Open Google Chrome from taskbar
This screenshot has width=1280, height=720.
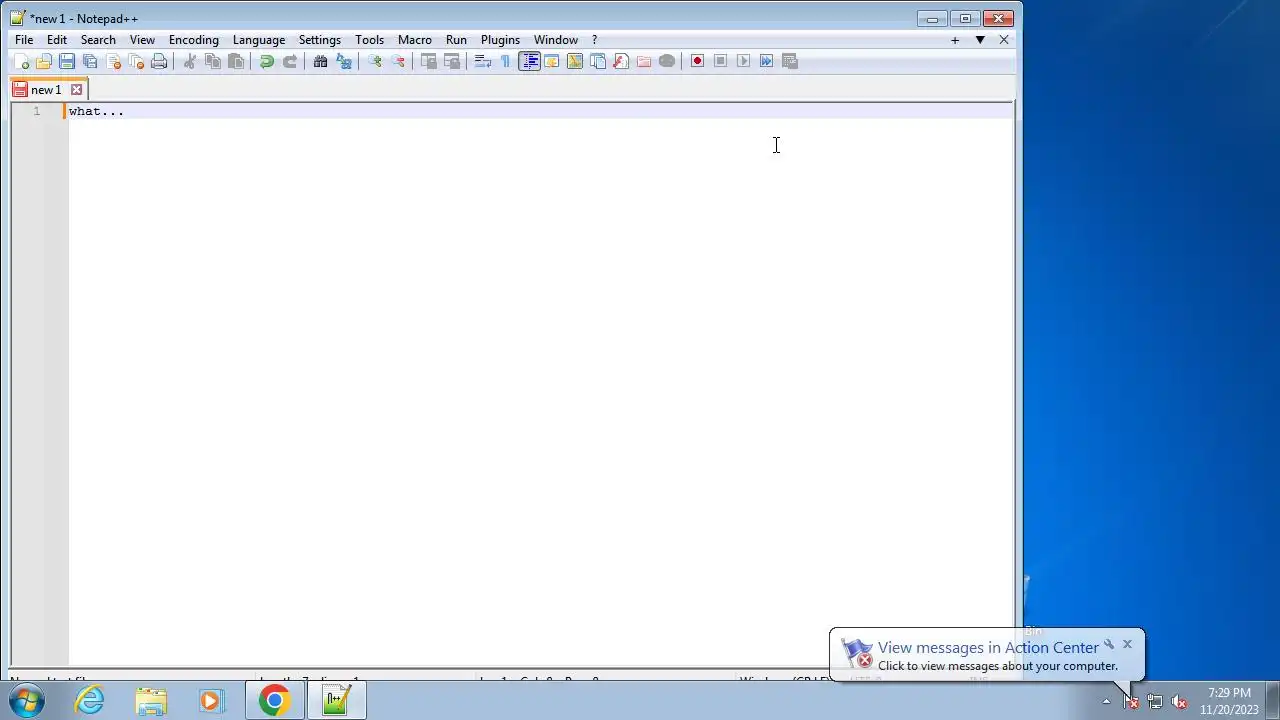(274, 701)
